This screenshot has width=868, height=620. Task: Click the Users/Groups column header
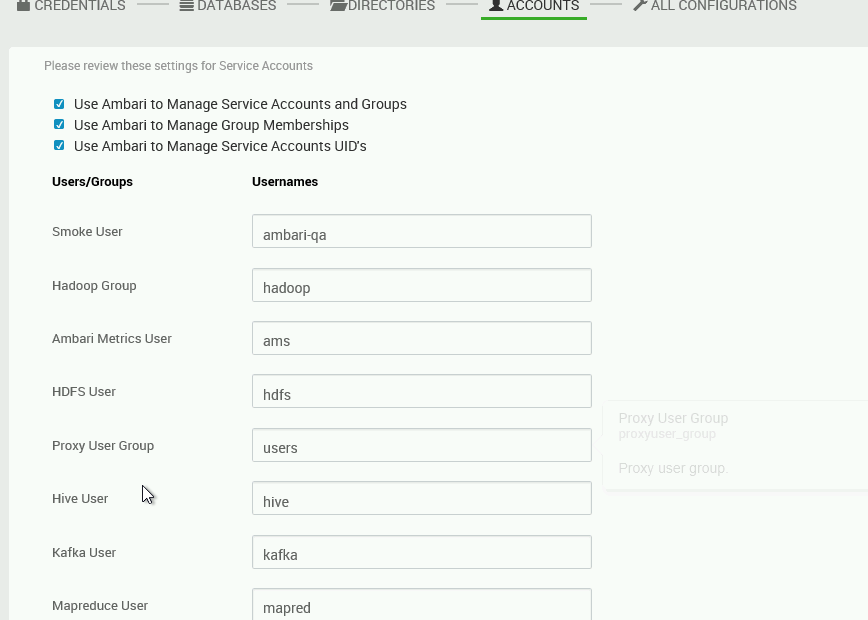92,182
